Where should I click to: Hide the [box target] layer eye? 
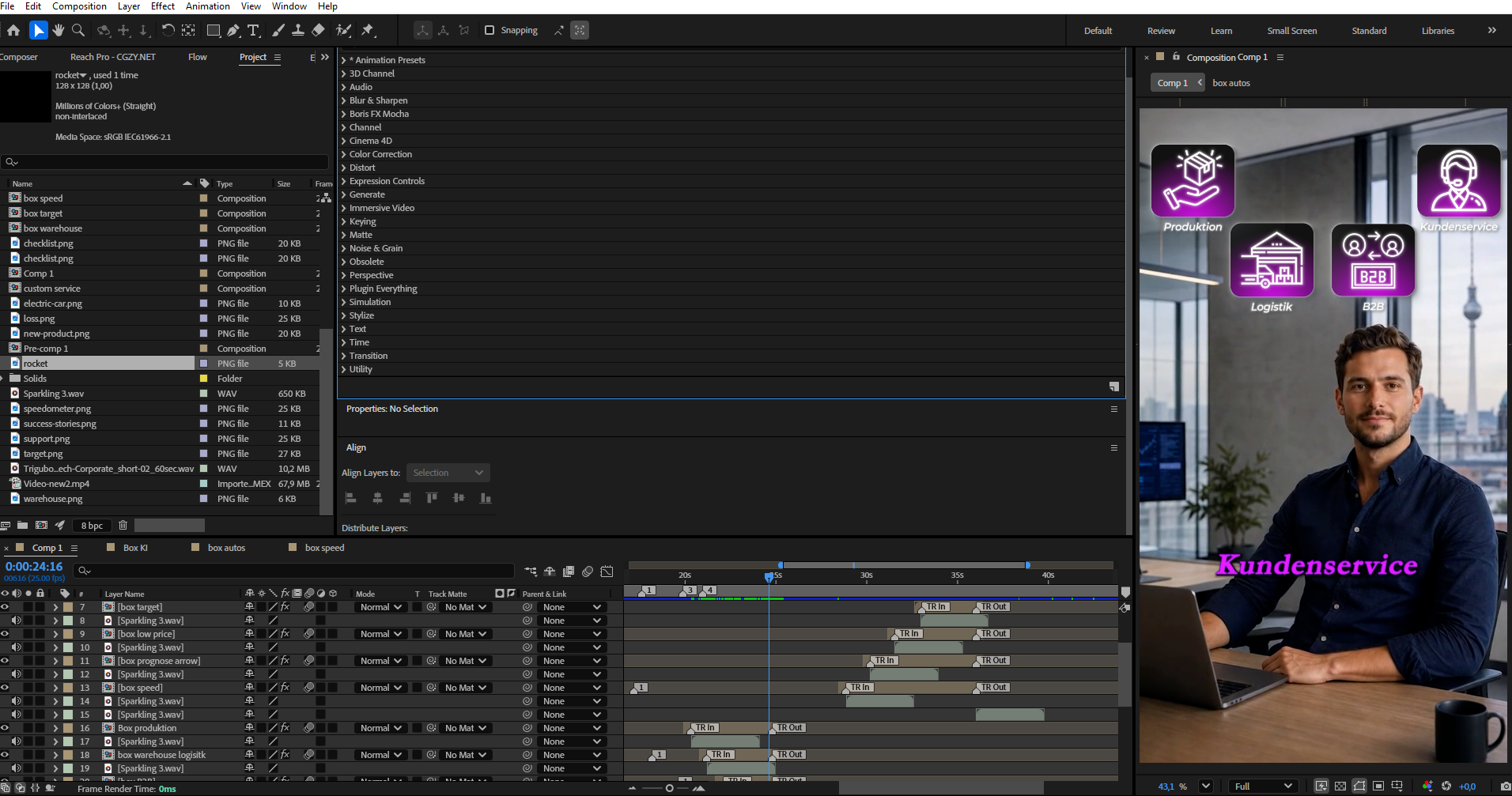(x=5, y=607)
